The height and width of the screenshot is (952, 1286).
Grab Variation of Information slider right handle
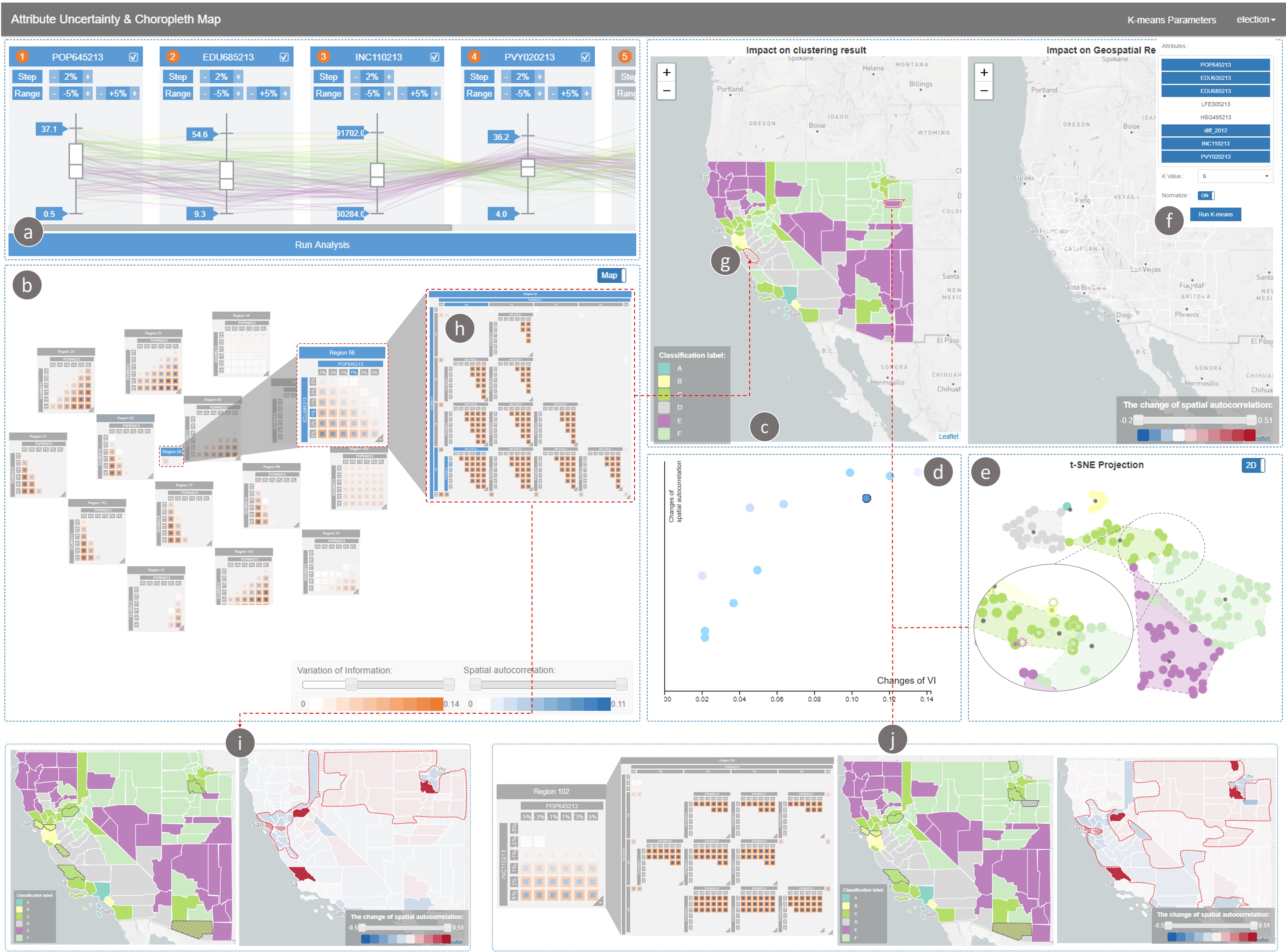click(x=449, y=685)
